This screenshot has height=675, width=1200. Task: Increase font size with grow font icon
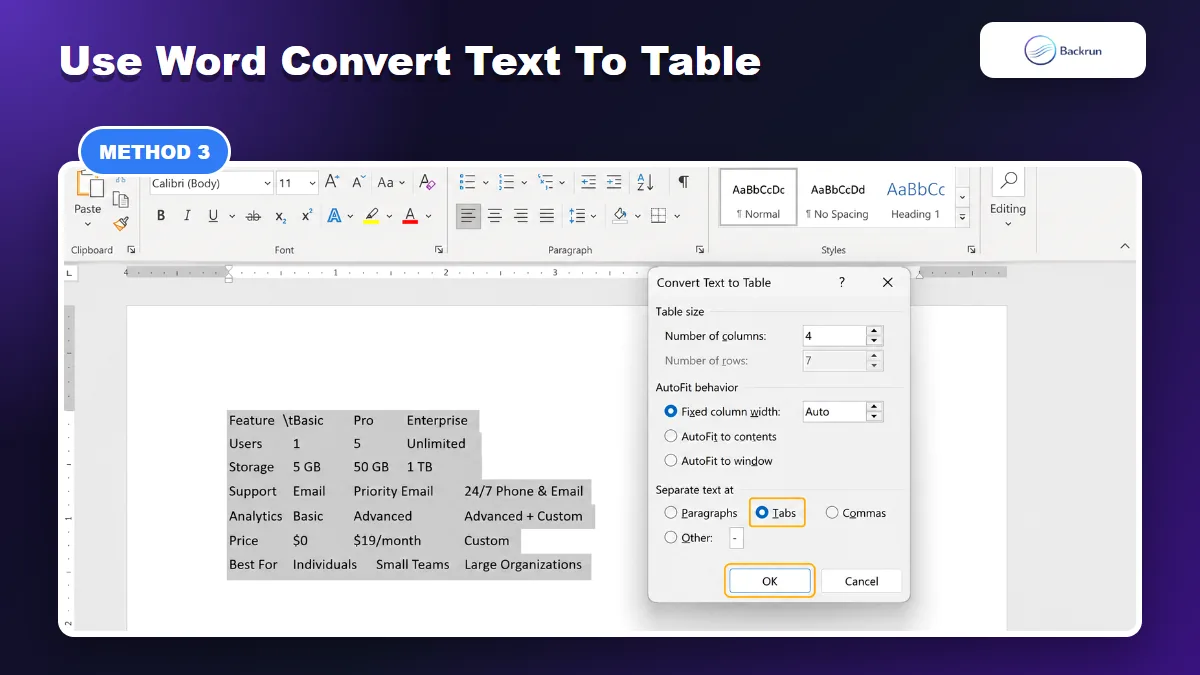(332, 182)
